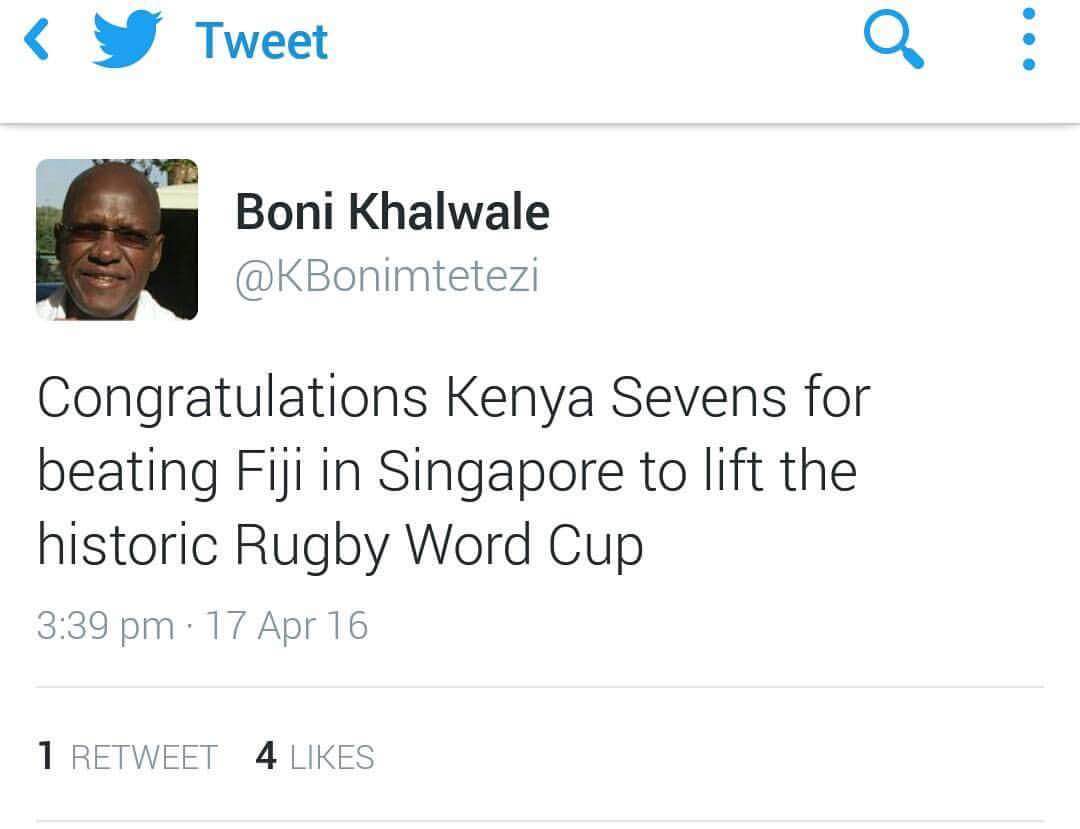Go back using the left arrow
This screenshot has width=1080, height=829.
tap(37, 41)
